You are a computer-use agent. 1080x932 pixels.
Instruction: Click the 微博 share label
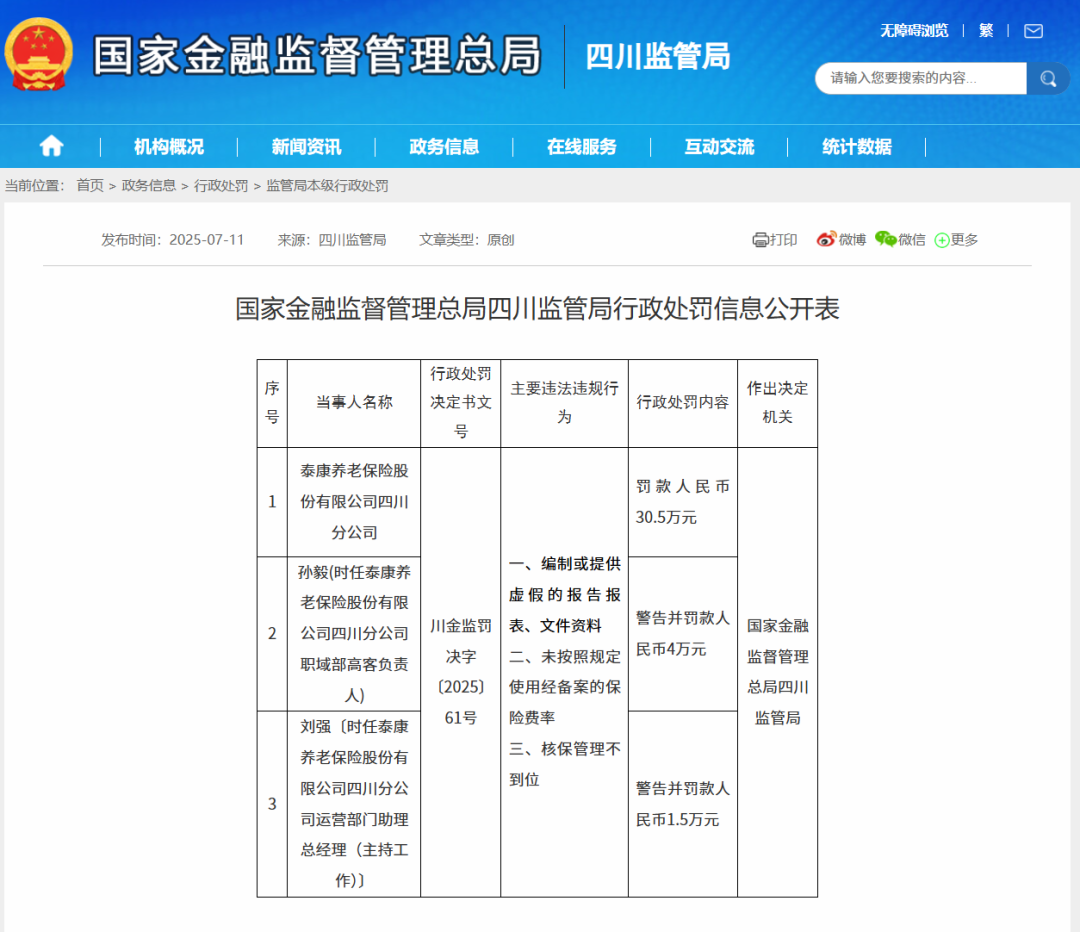coord(852,240)
